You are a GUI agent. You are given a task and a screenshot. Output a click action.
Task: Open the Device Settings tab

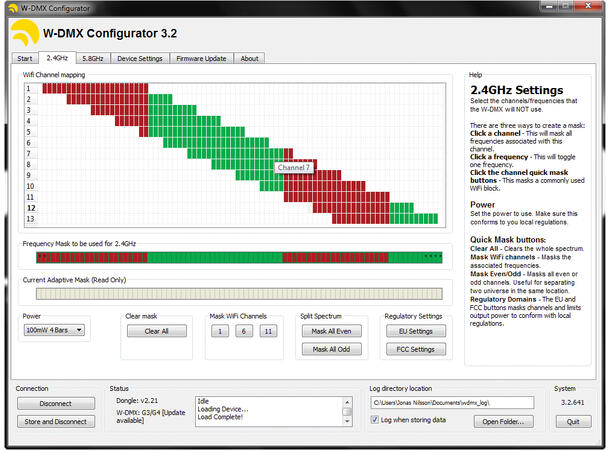point(140,59)
